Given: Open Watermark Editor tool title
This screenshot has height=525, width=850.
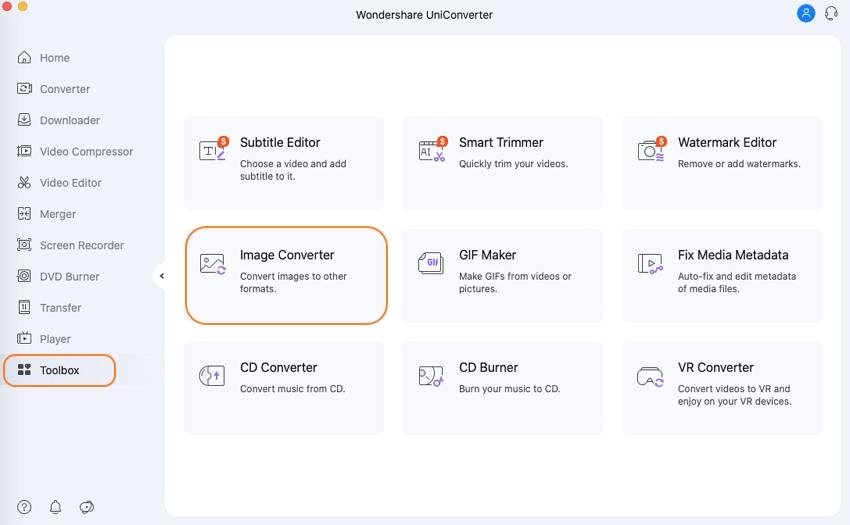Looking at the screenshot, I should tap(727, 142).
